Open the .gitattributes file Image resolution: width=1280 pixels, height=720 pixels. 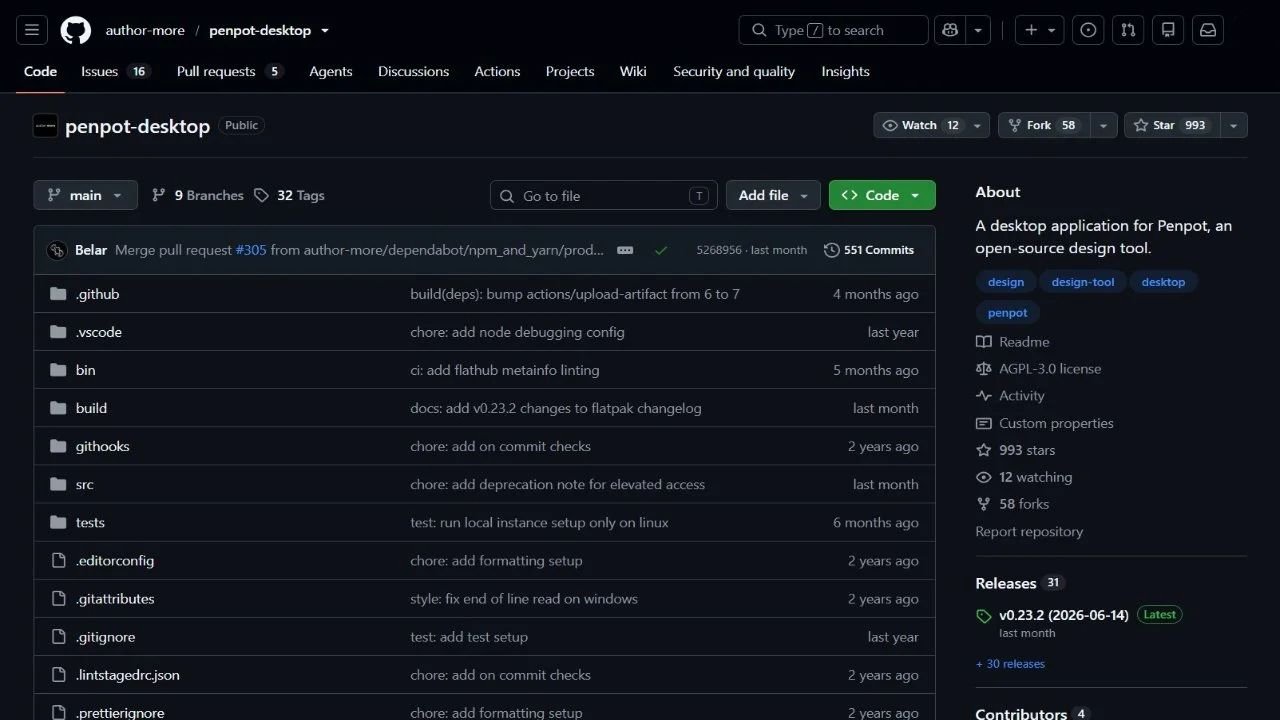pos(115,599)
